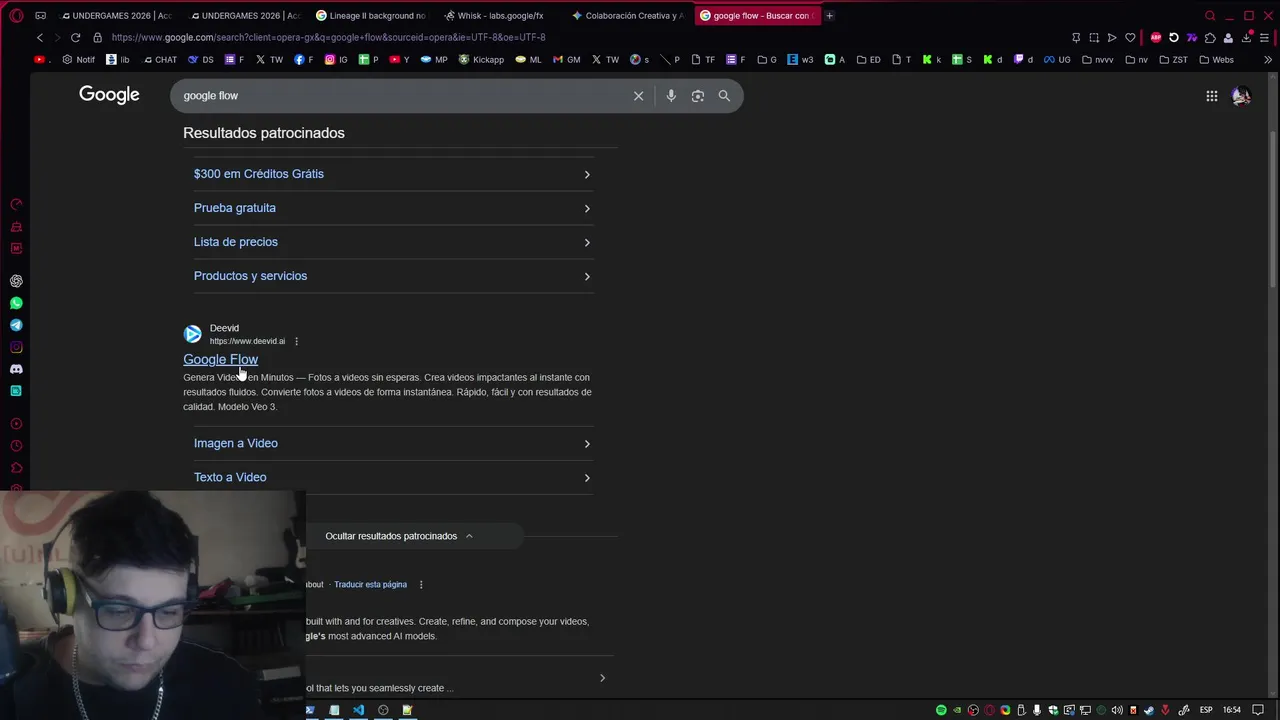Reload the current page
1280x720 pixels.
(75, 37)
